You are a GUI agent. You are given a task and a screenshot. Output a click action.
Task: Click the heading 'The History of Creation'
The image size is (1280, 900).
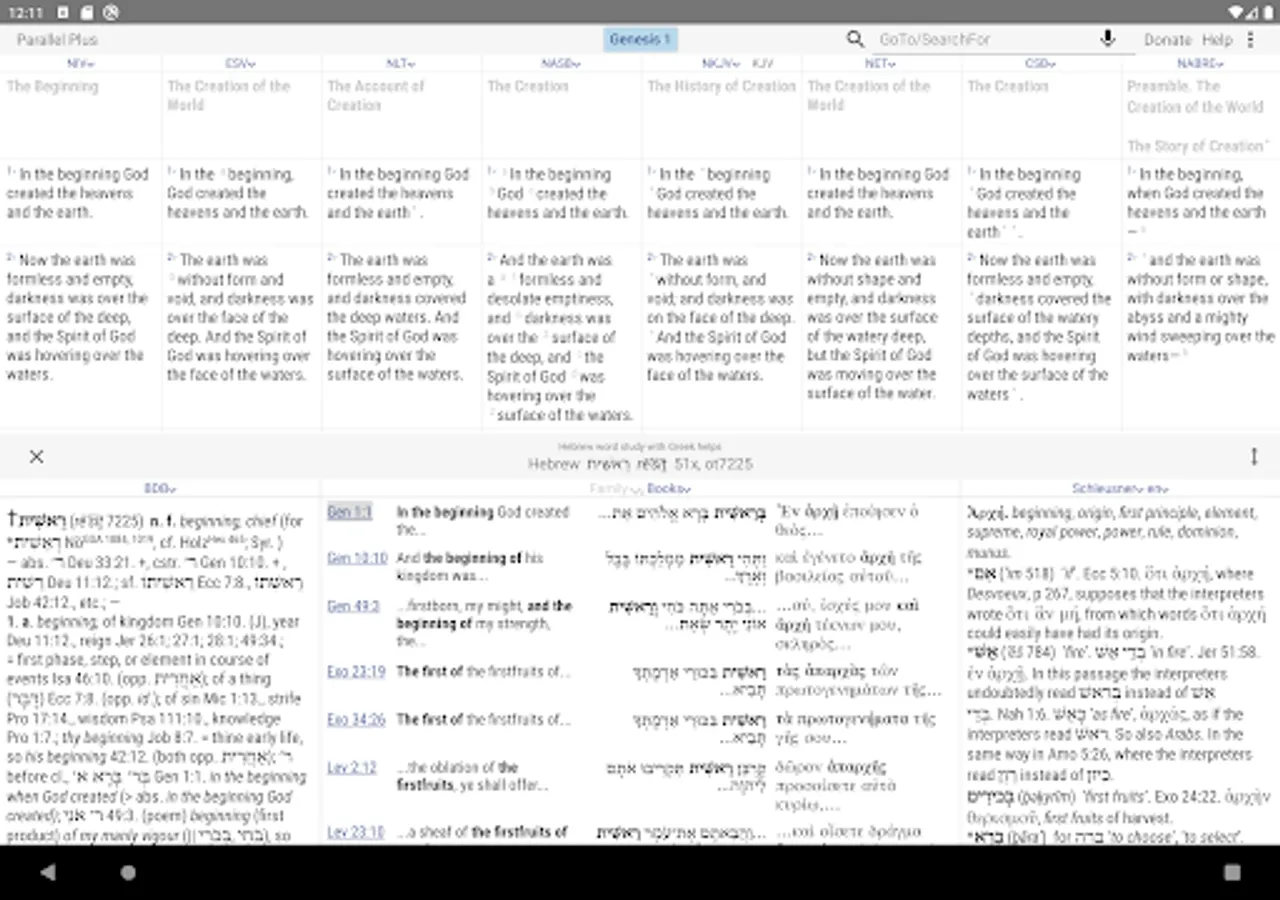click(x=721, y=86)
